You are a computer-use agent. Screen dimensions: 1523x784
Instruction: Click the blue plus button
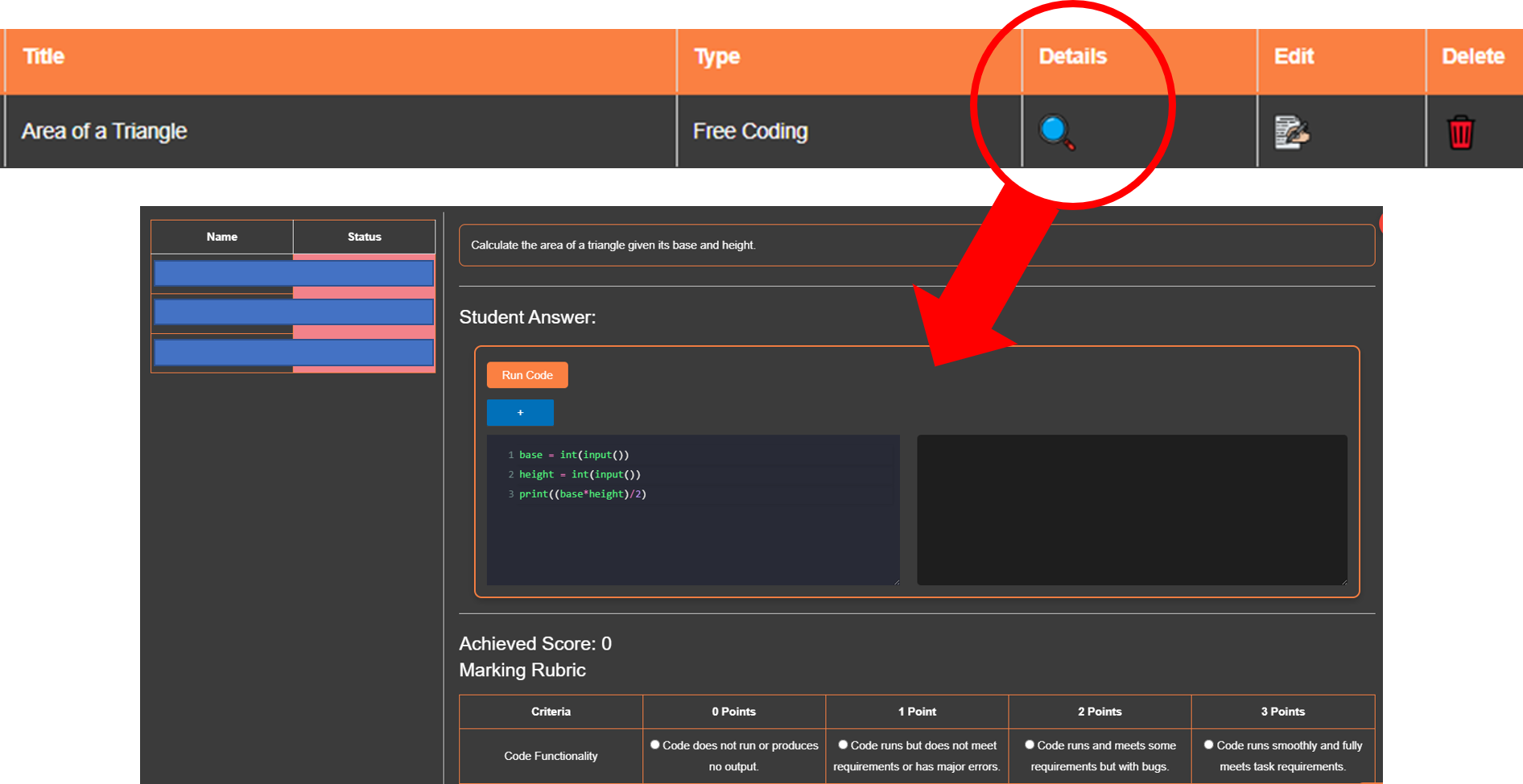[x=520, y=413]
